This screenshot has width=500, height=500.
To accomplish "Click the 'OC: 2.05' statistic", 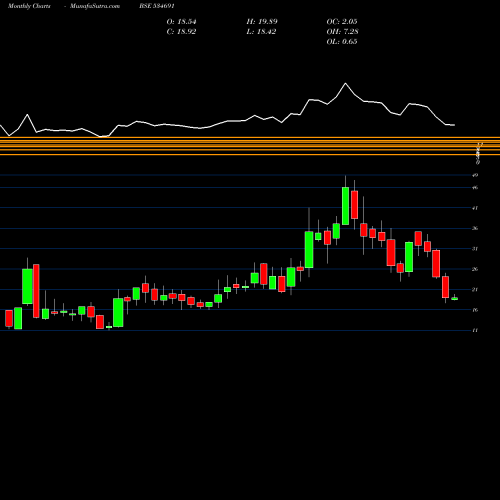I will (x=342, y=22).
